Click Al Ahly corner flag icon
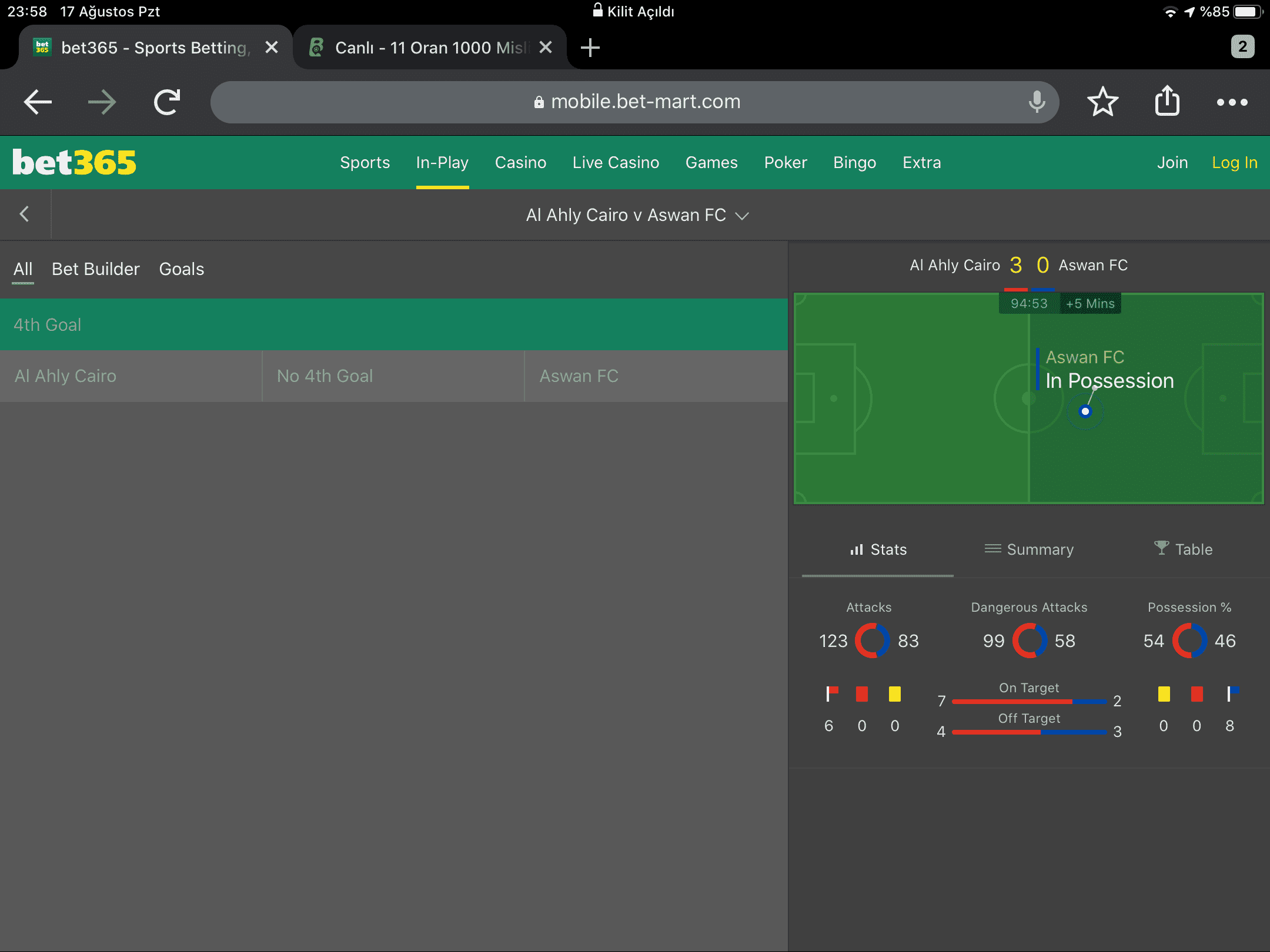1270x952 pixels. (x=831, y=694)
